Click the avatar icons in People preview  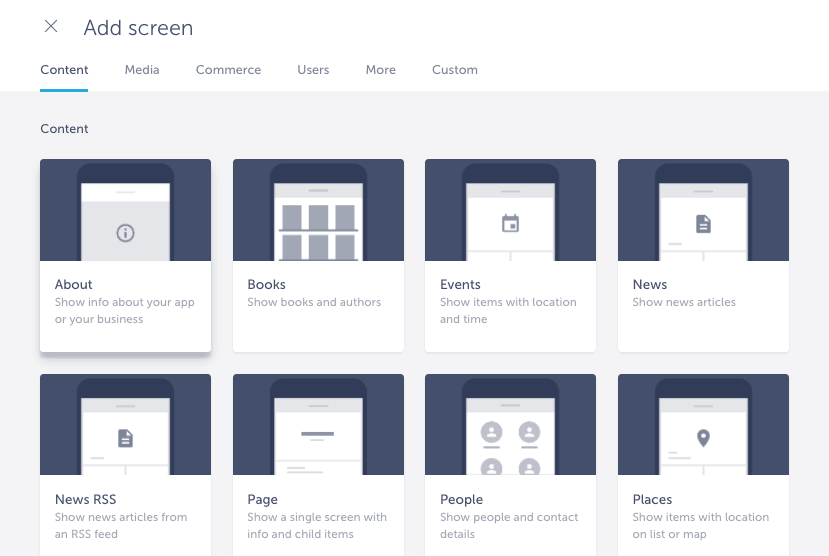click(511, 447)
